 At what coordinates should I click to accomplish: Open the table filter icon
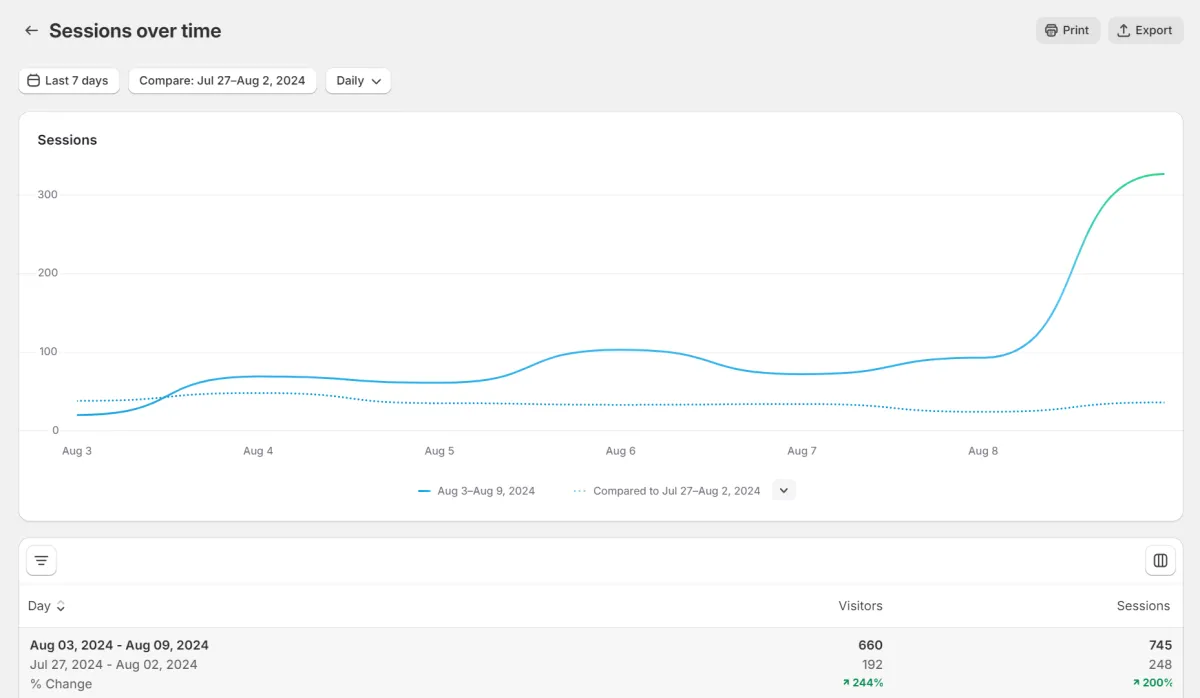[41, 561]
